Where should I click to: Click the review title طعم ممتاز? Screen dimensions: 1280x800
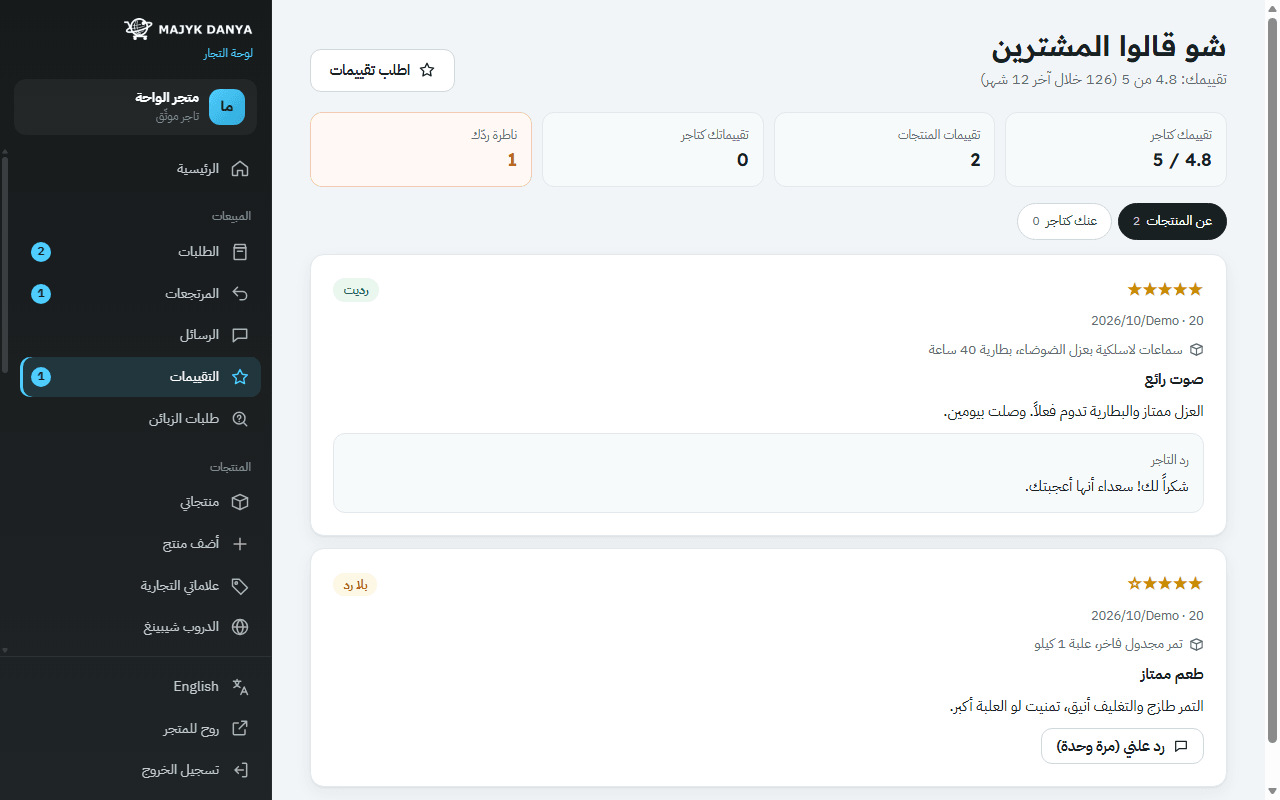click(x=1172, y=674)
